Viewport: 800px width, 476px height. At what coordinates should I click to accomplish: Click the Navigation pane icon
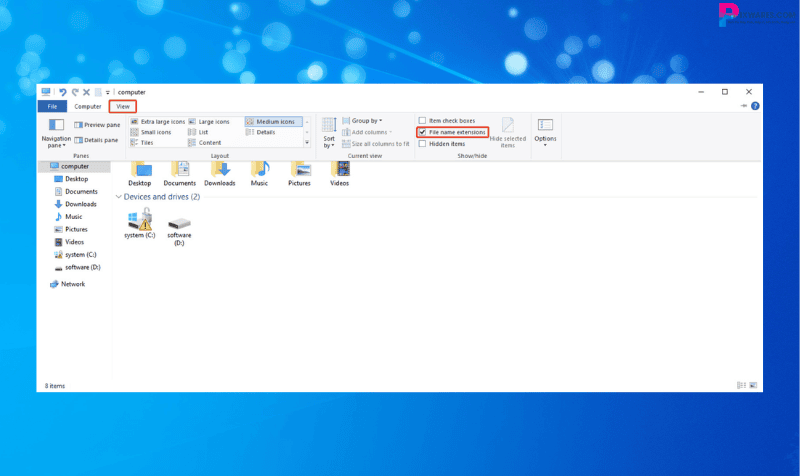coord(56,126)
